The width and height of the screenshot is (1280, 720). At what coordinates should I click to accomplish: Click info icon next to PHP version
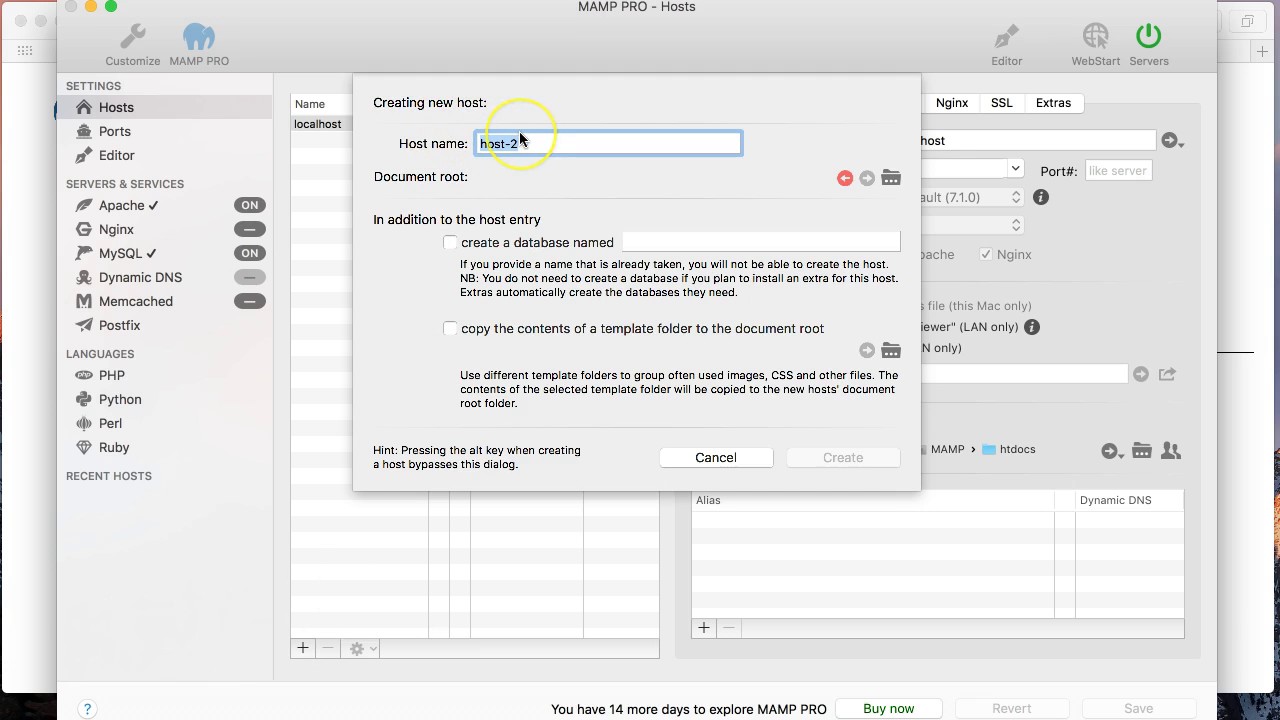[x=1041, y=197]
